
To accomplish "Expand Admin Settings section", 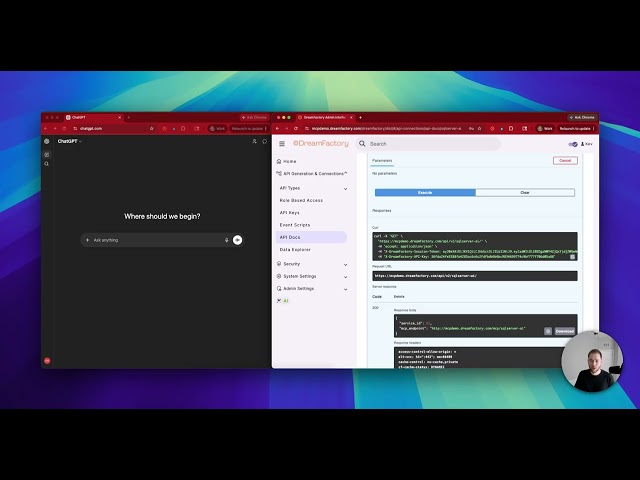I will [x=312, y=289].
